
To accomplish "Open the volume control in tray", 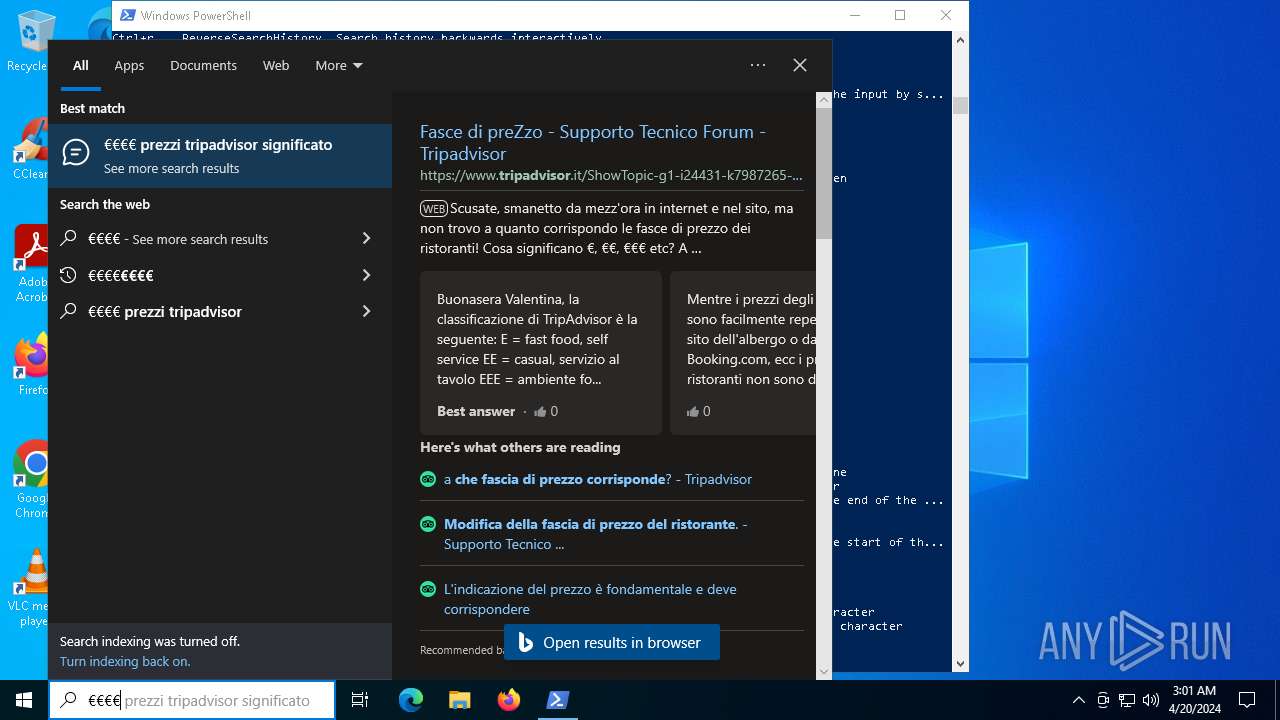I will (x=1151, y=700).
